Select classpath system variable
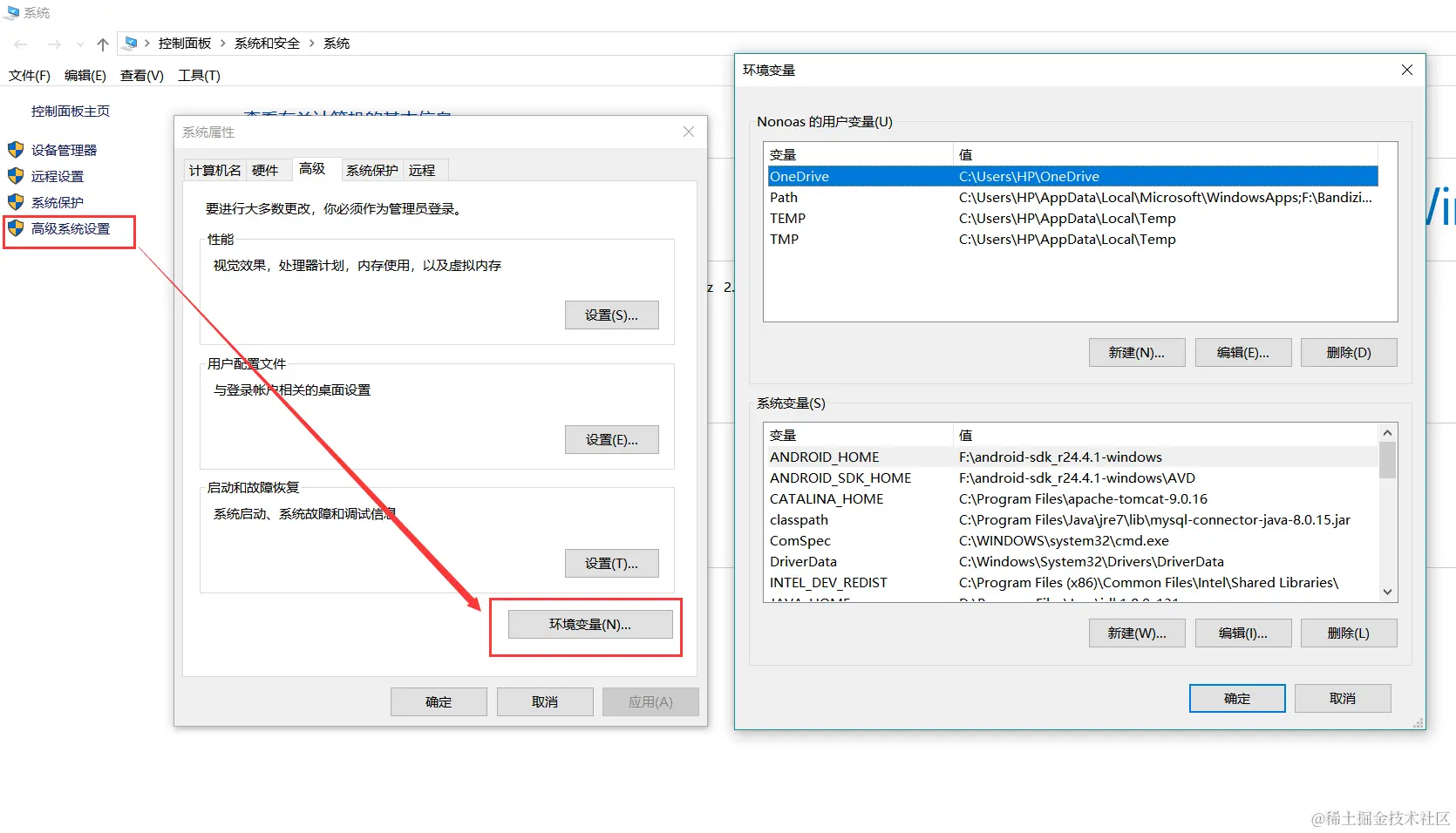Image resolution: width=1456 pixels, height=833 pixels. [1072, 519]
